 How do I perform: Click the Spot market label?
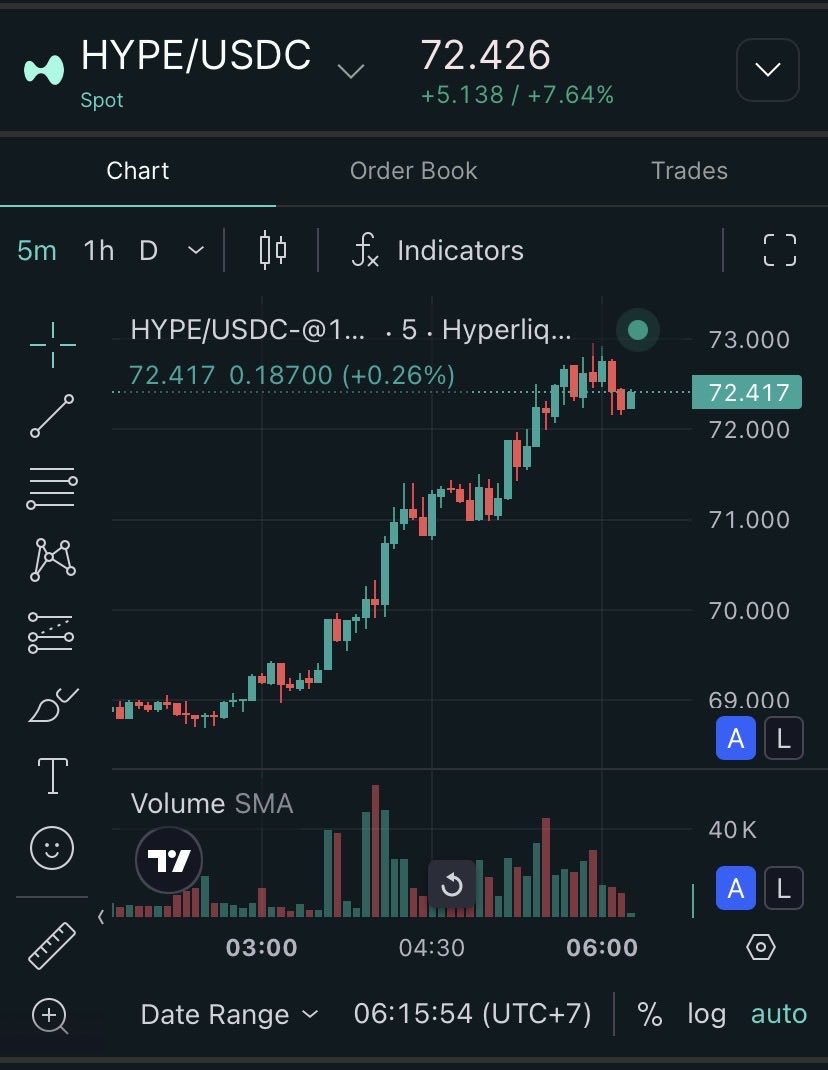(x=102, y=100)
